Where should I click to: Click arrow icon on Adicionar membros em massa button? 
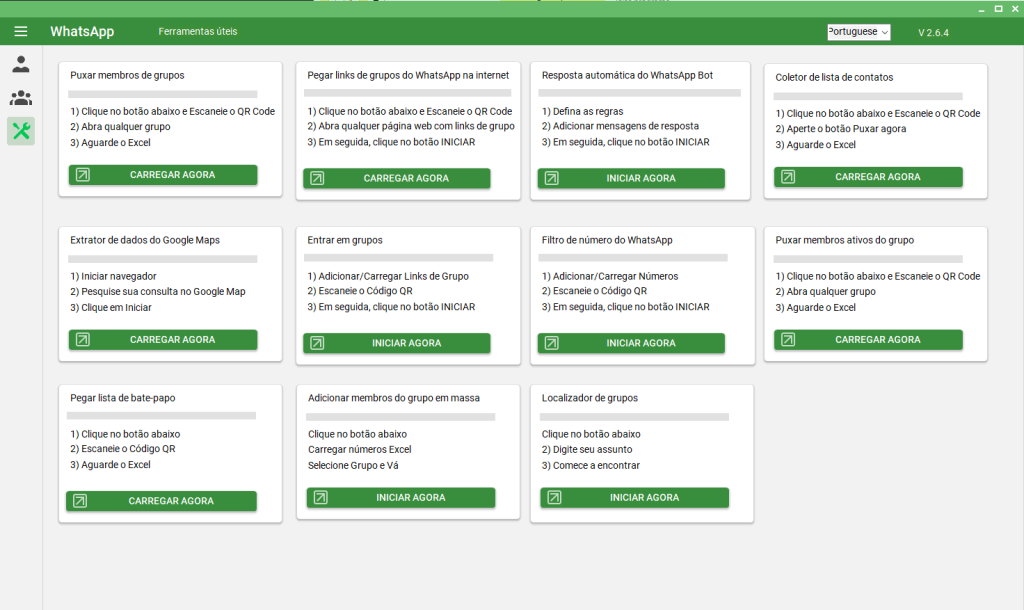coord(321,498)
